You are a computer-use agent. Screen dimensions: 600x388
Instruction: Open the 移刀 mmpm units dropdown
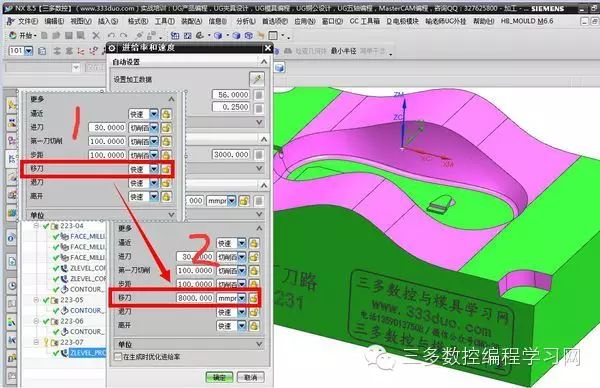point(241,298)
